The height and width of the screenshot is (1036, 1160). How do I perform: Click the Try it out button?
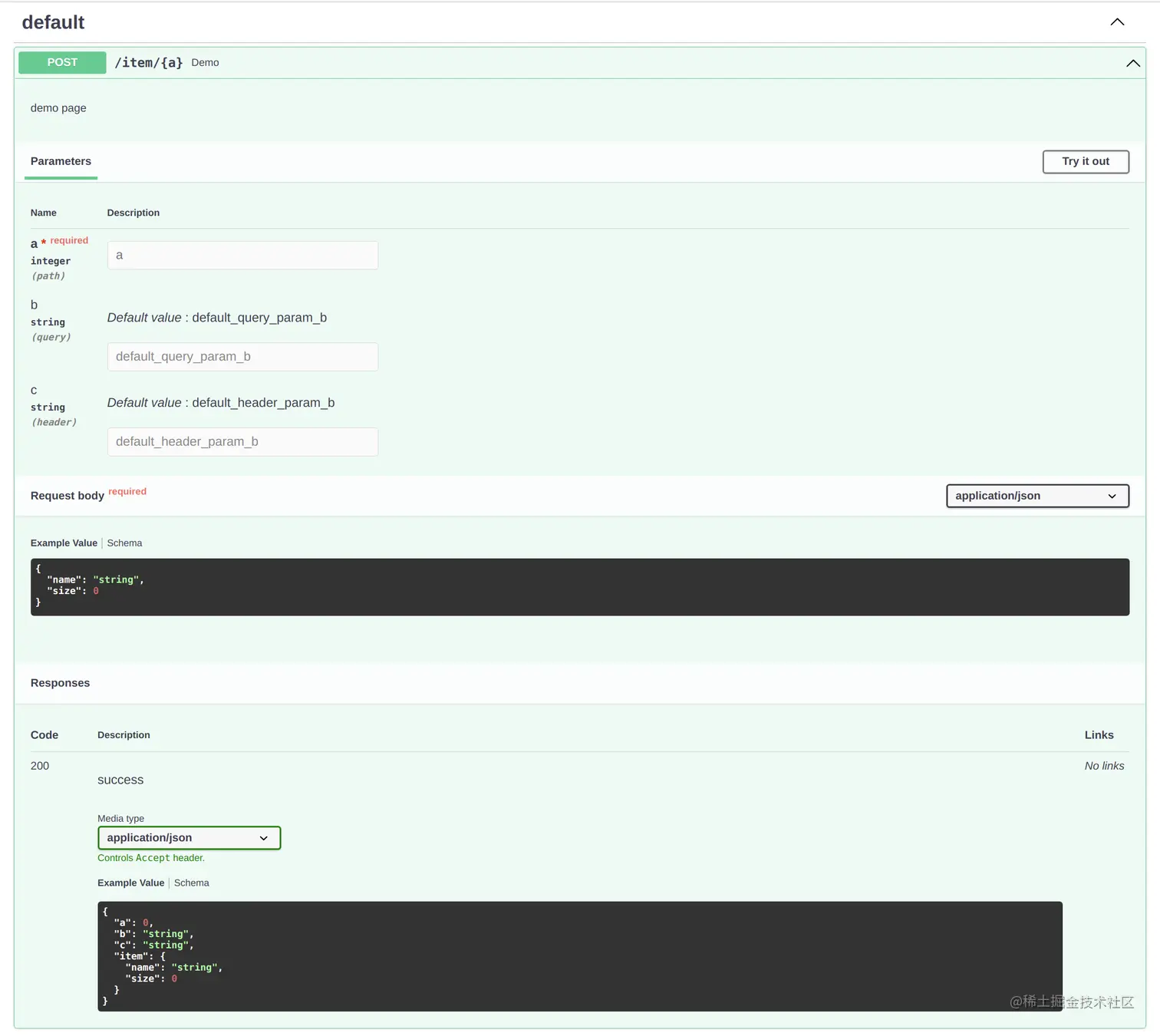point(1085,162)
